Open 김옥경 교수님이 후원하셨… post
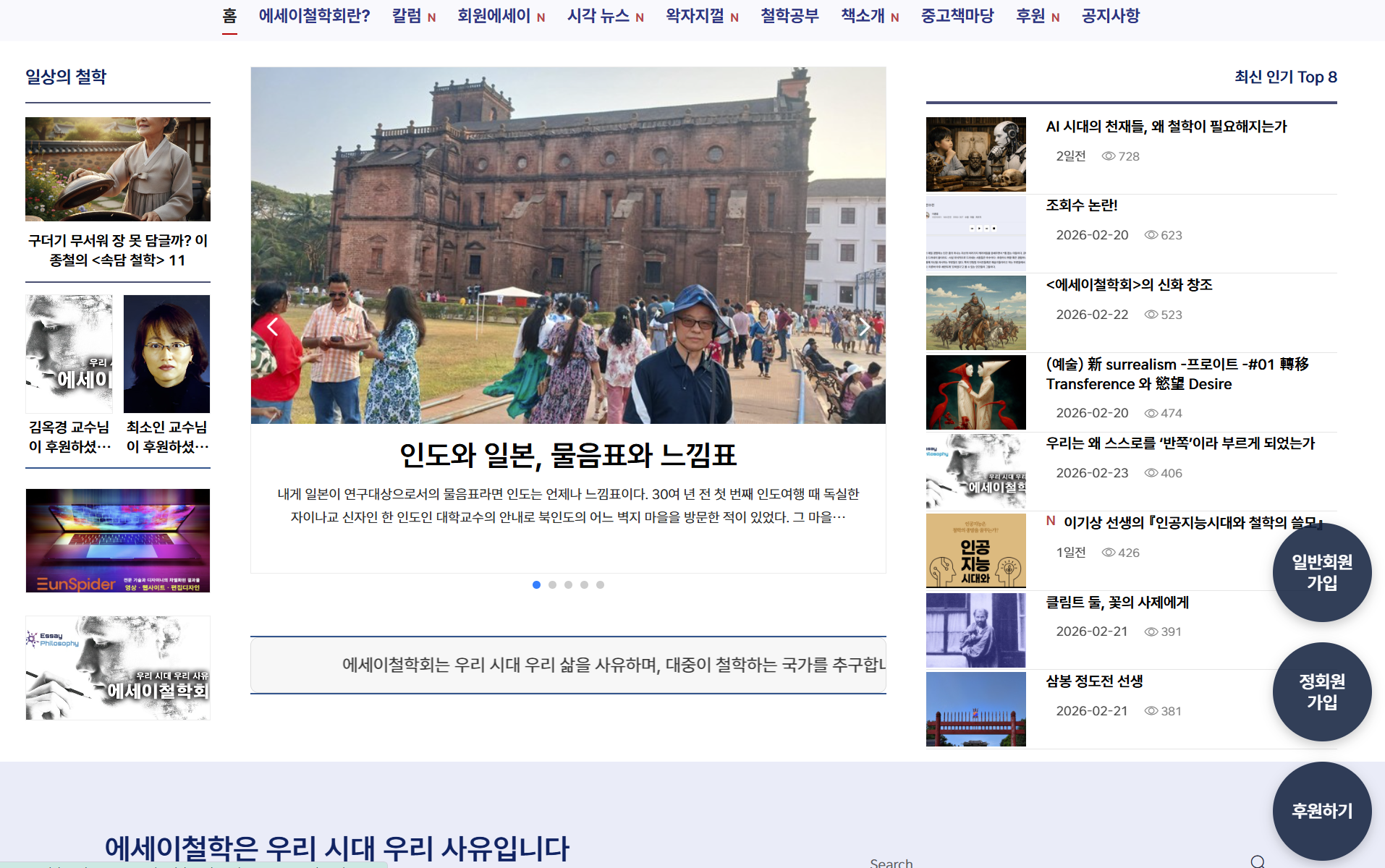The height and width of the screenshot is (868, 1385). click(x=69, y=437)
